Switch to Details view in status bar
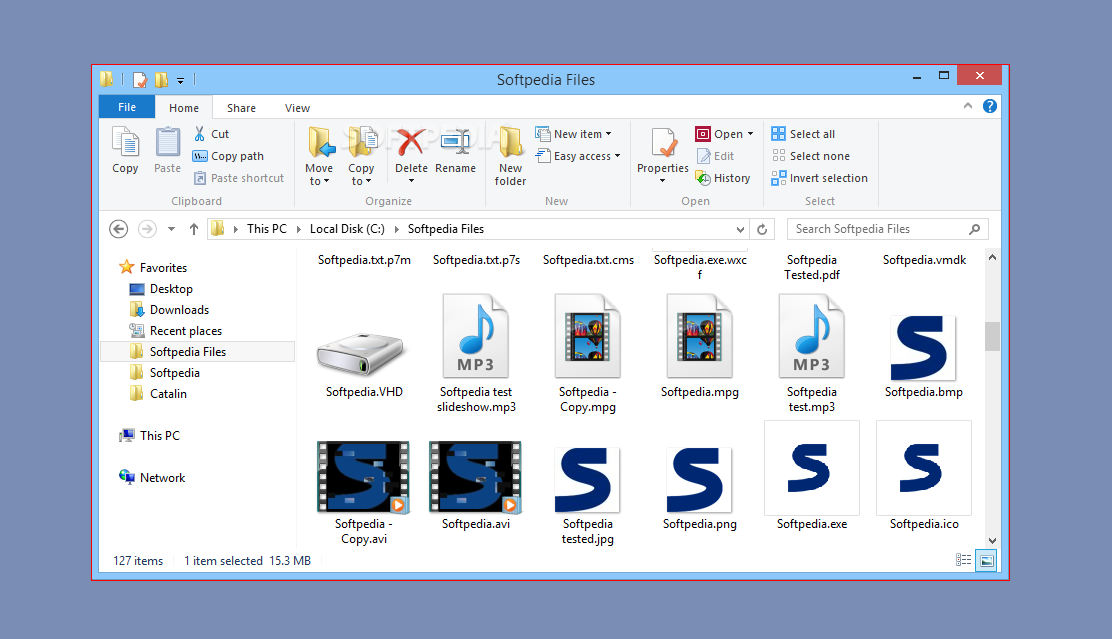1112x639 pixels. pos(963,560)
